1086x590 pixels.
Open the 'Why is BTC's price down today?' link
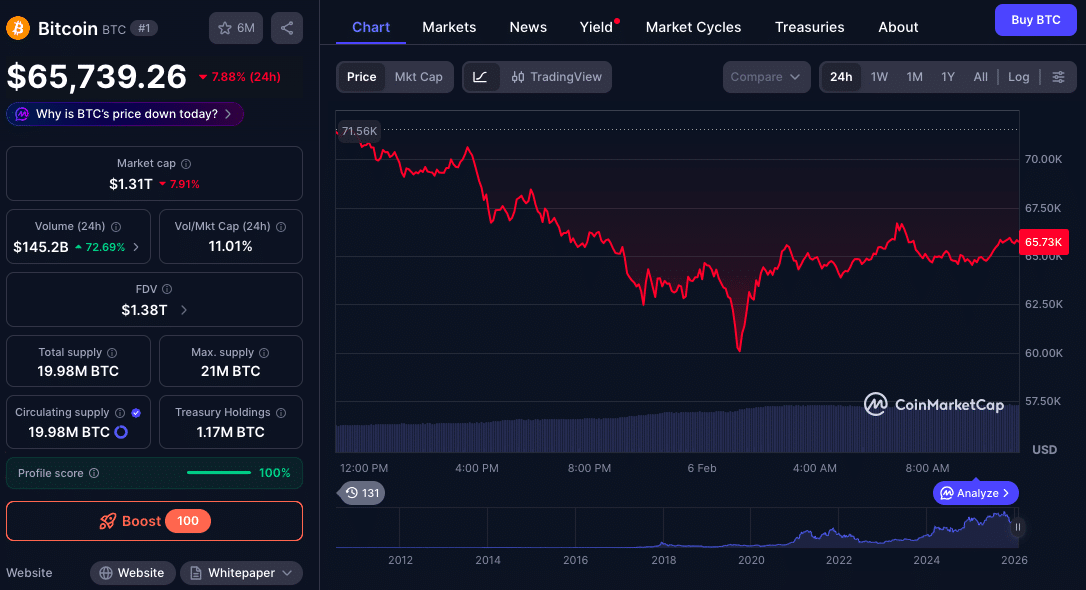pos(124,114)
